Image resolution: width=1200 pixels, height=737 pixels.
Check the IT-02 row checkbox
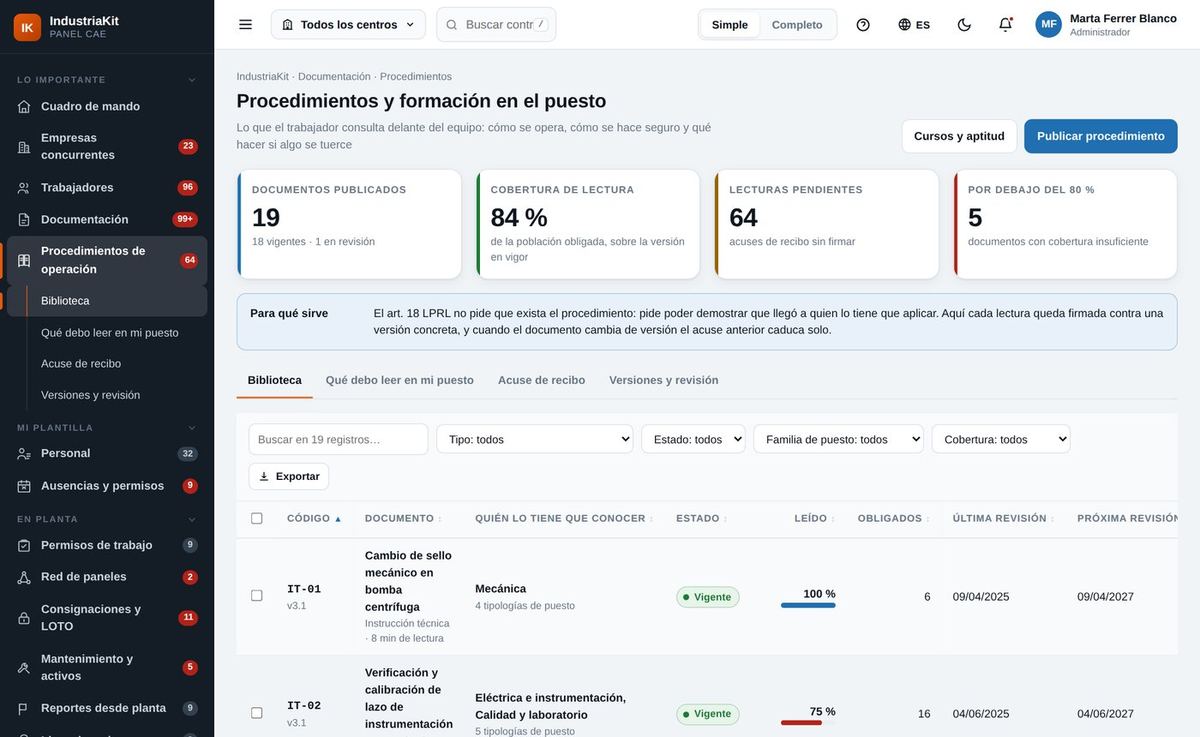coord(257,713)
